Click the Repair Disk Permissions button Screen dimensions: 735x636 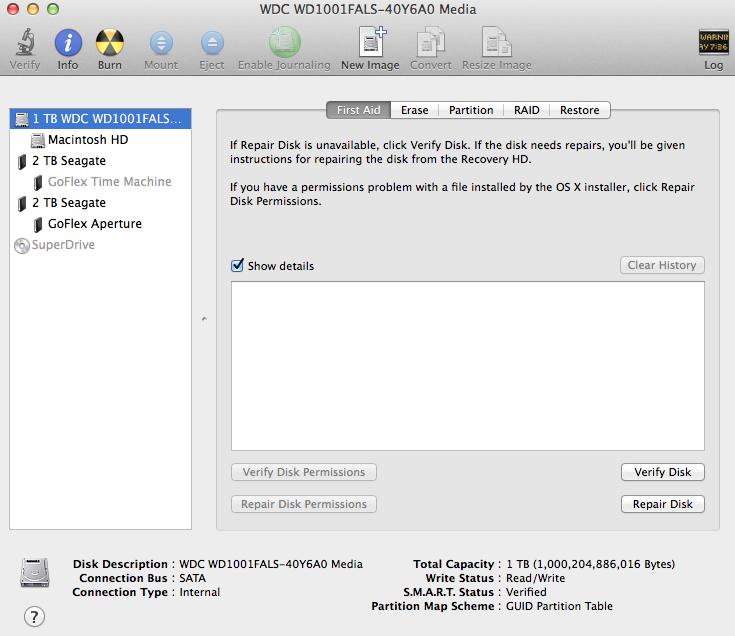click(x=304, y=504)
